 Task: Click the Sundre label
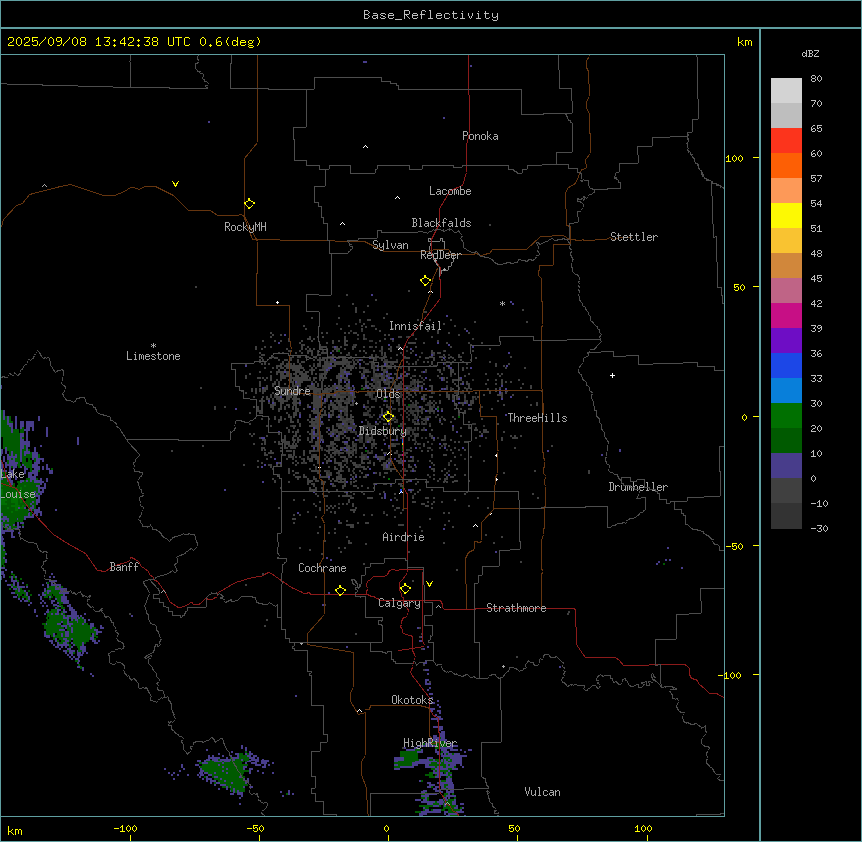pyautogui.click(x=292, y=391)
